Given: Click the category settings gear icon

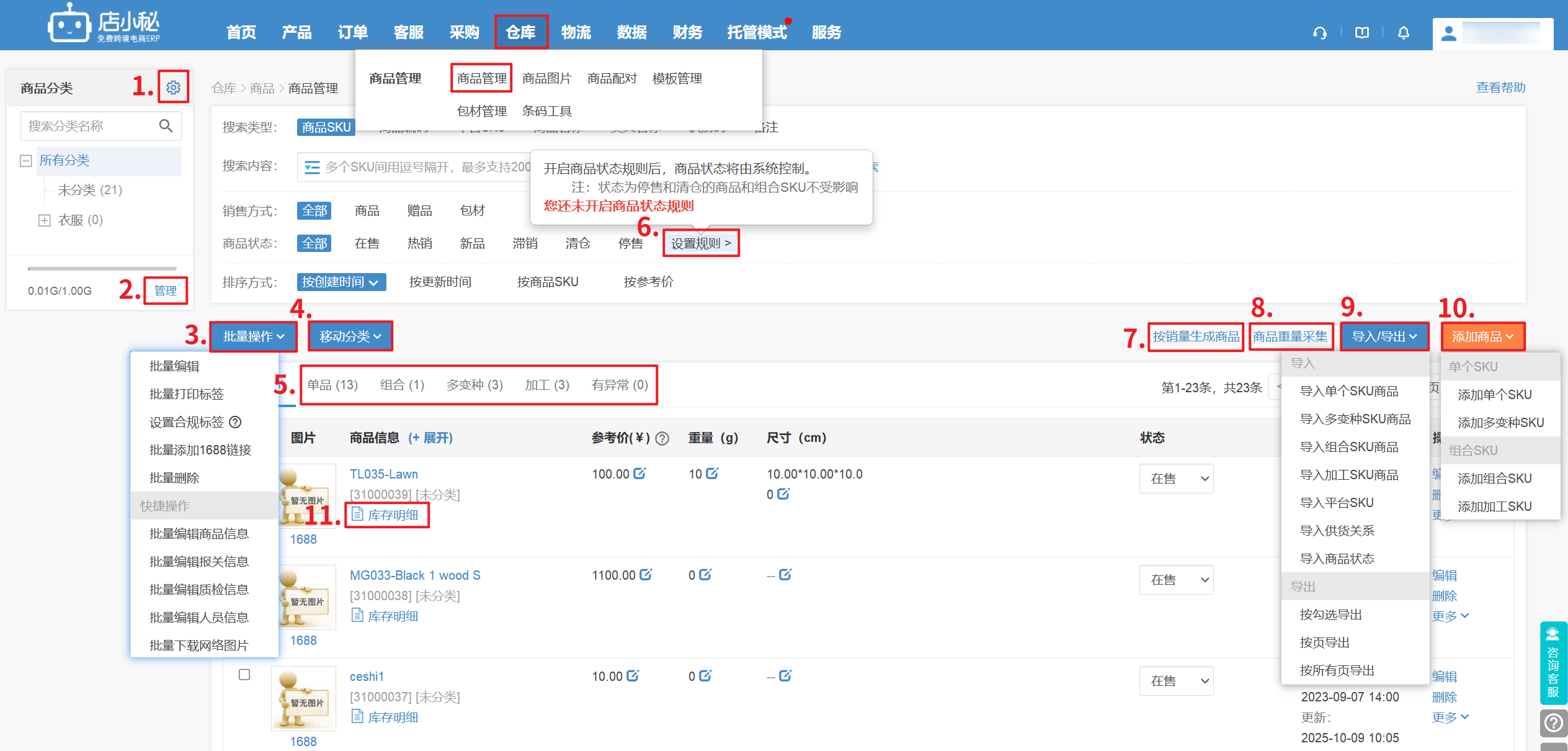Looking at the screenshot, I should [173, 87].
